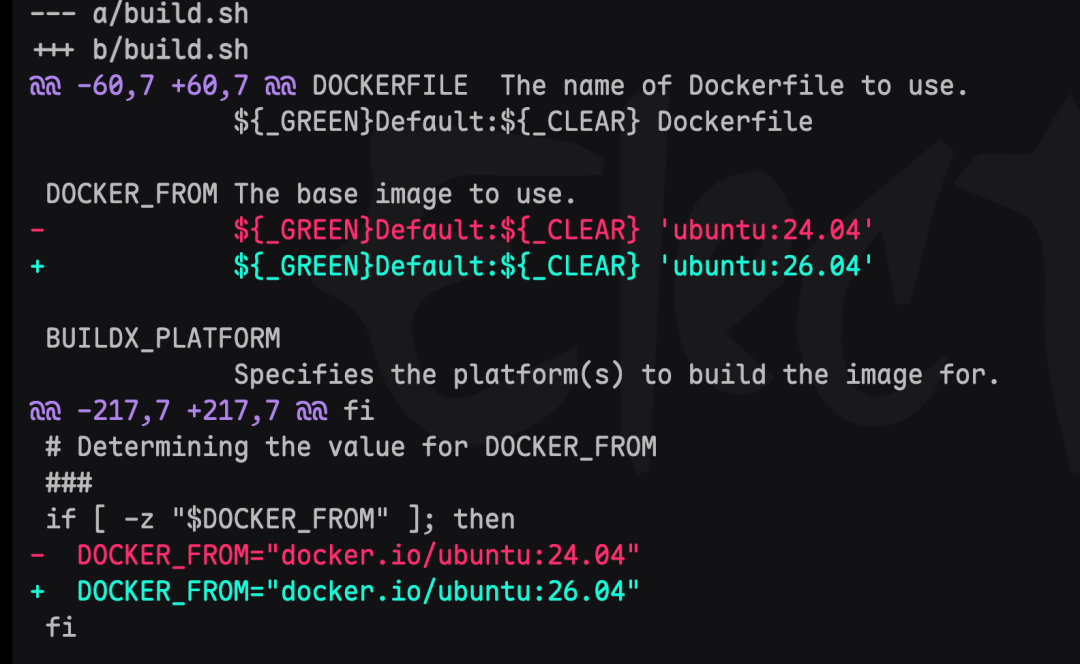This screenshot has width=1080, height=664.
Task: Click the second hunk header -217,7 +217,7
Action: (x=179, y=411)
